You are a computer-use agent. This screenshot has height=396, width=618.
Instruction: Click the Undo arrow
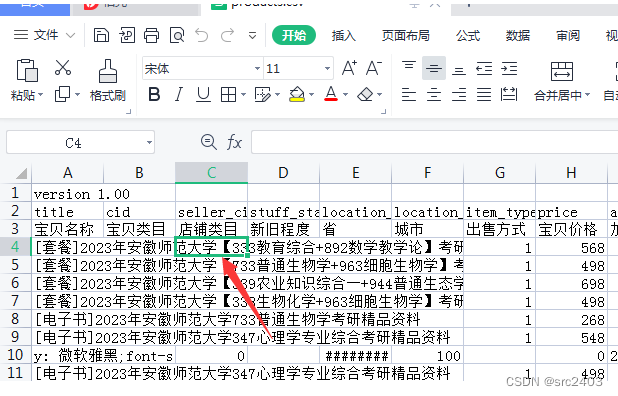(x=202, y=35)
